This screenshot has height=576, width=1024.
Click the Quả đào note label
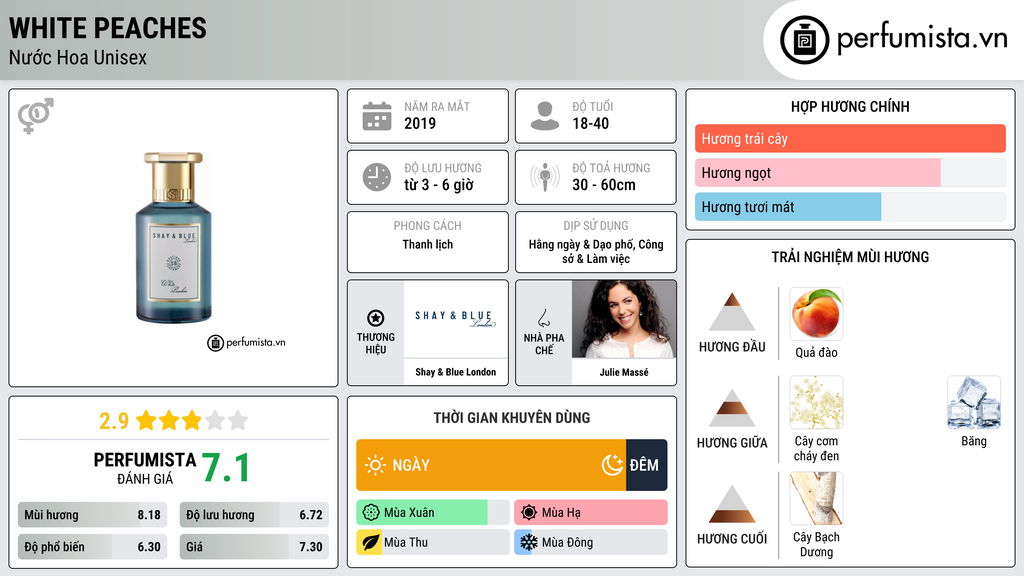click(816, 353)
